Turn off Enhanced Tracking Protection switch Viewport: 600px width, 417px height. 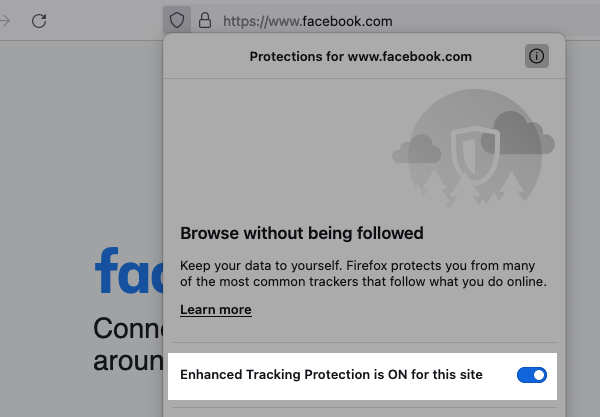pyautogui.click(x=532, y=375)
